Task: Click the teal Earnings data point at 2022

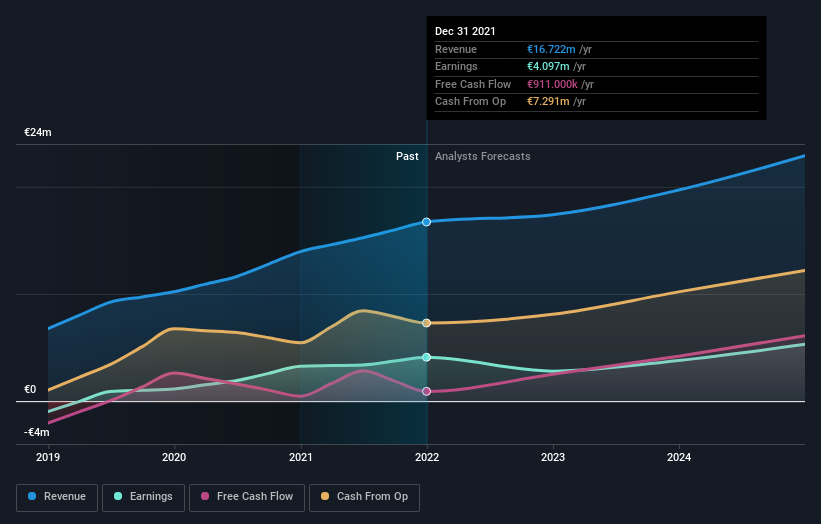Action: coord(427,358)
